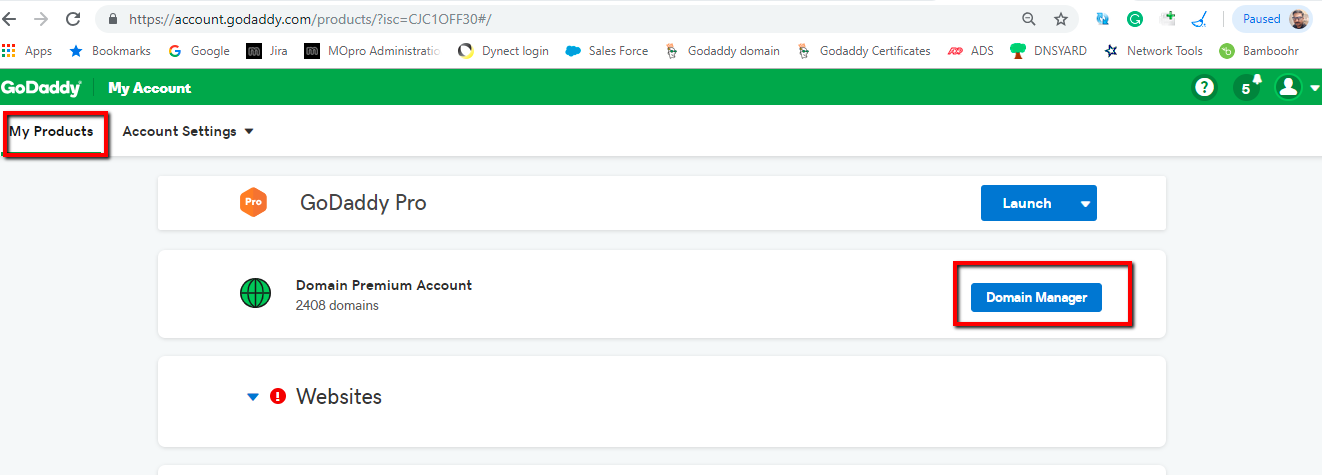
Task: Click the Paused profile button
Action: coord(1273,19)
